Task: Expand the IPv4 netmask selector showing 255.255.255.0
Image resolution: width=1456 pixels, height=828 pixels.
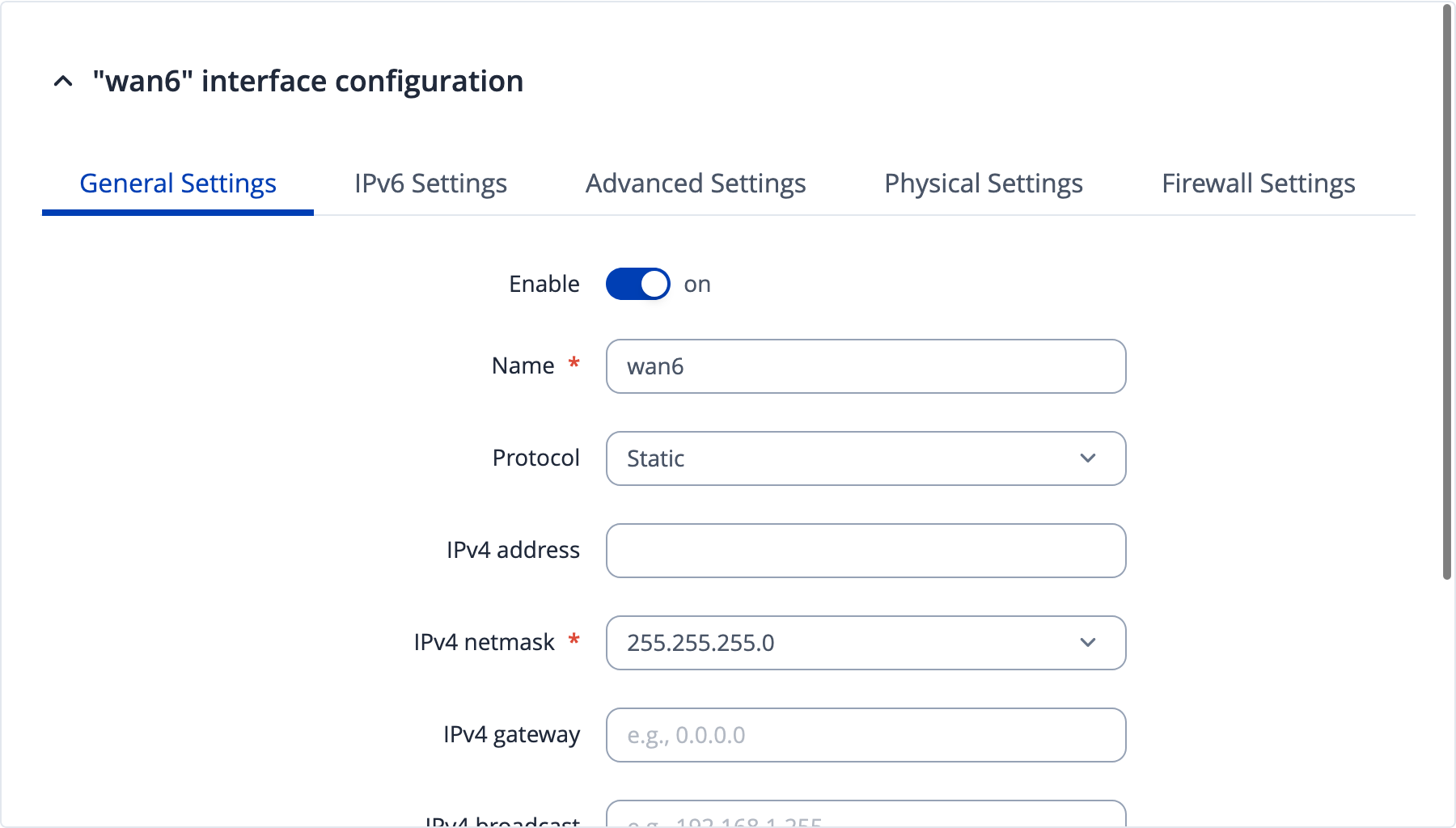Action: (x=866, y=643)
